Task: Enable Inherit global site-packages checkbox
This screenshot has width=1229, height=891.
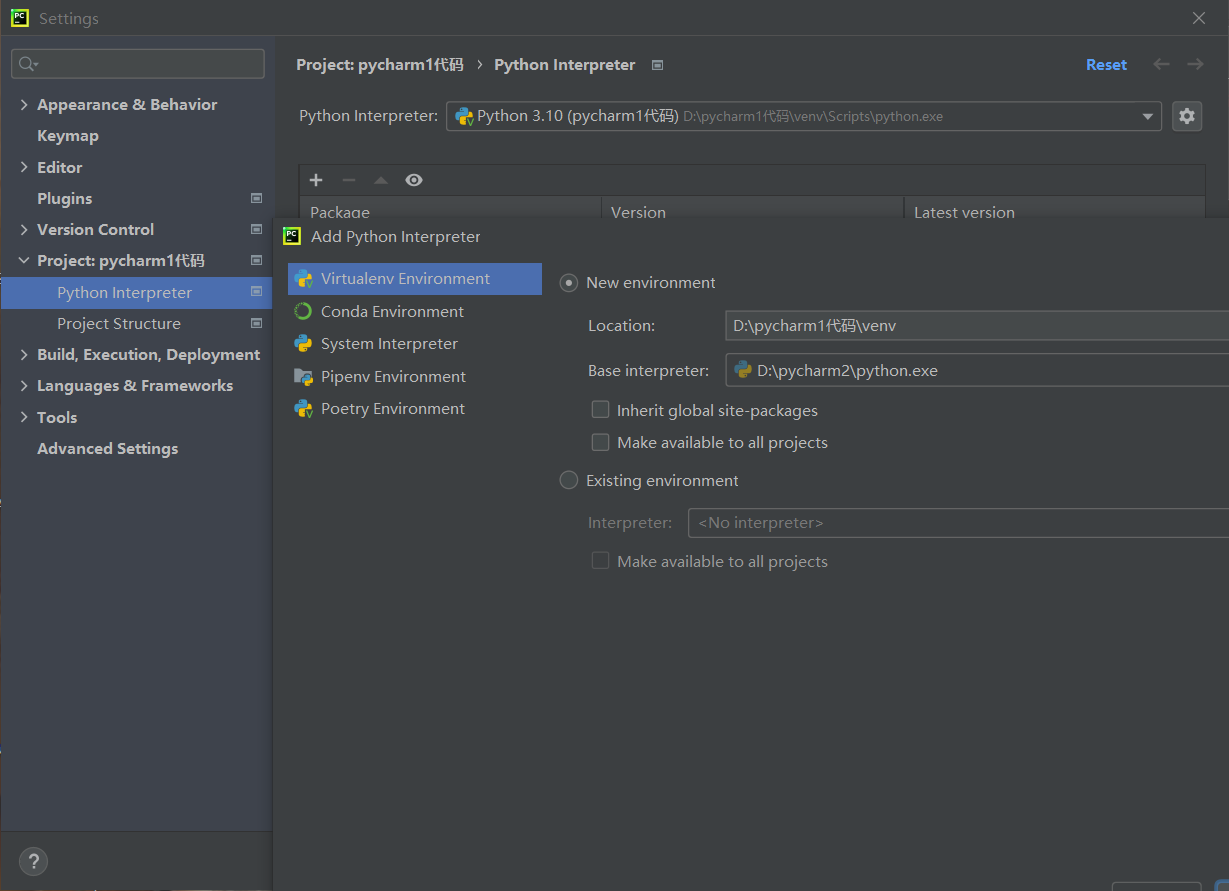Action: tap(600, 410)
